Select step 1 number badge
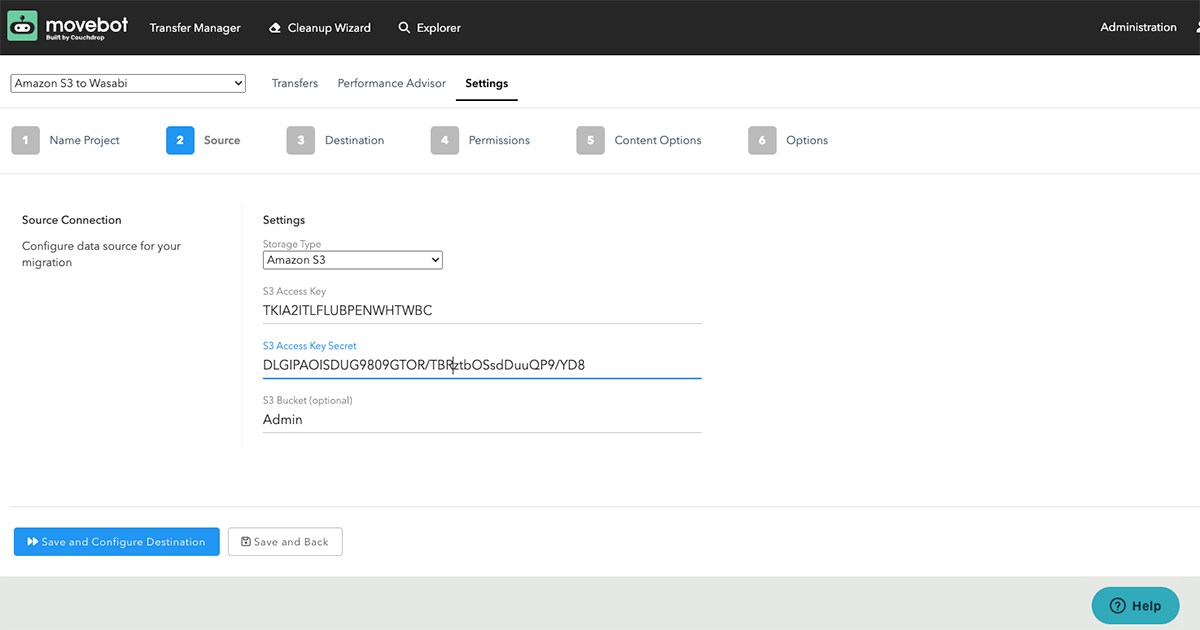 tap(26, 140)
